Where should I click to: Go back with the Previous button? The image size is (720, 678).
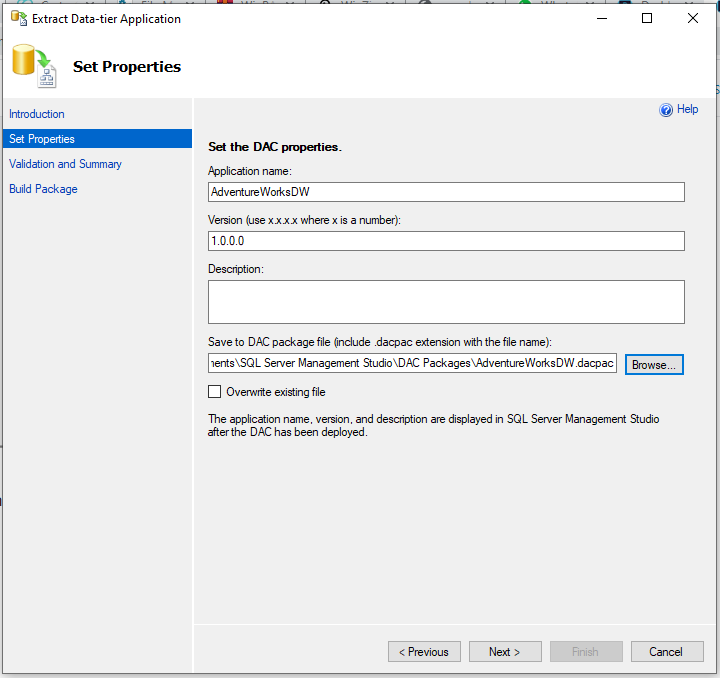click(x=424, y=651)
